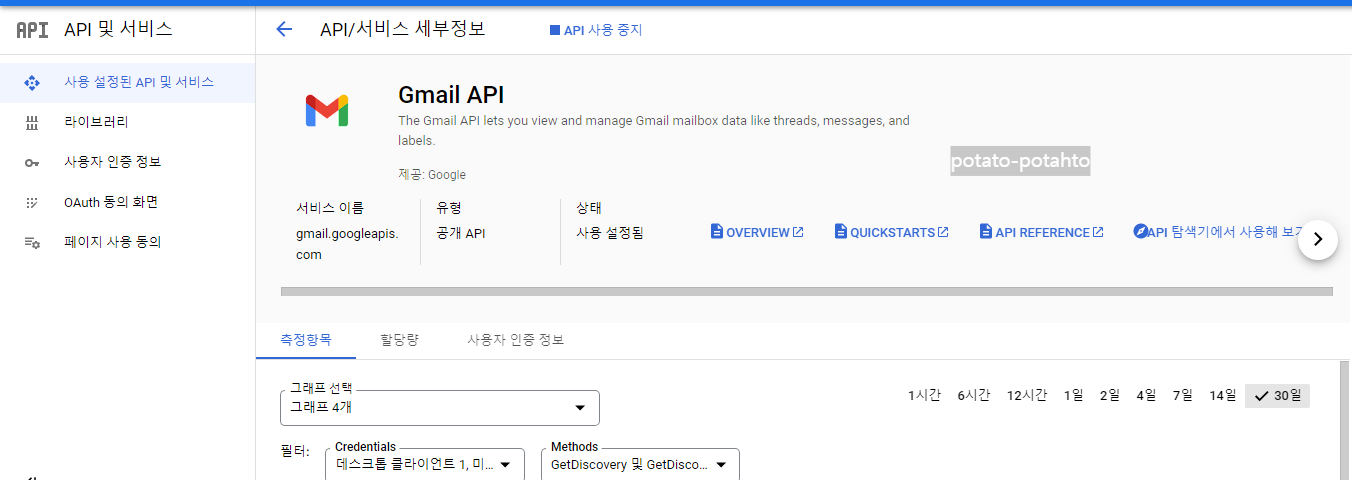
Task: Switch to the 측정항목 tab
Action: click(x=306, y=340)
